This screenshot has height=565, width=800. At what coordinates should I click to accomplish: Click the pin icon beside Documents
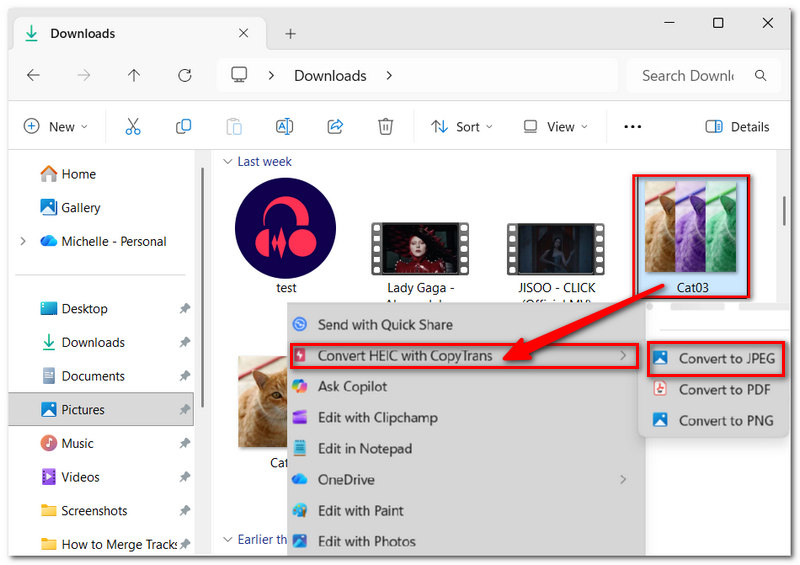click(185, 376)
